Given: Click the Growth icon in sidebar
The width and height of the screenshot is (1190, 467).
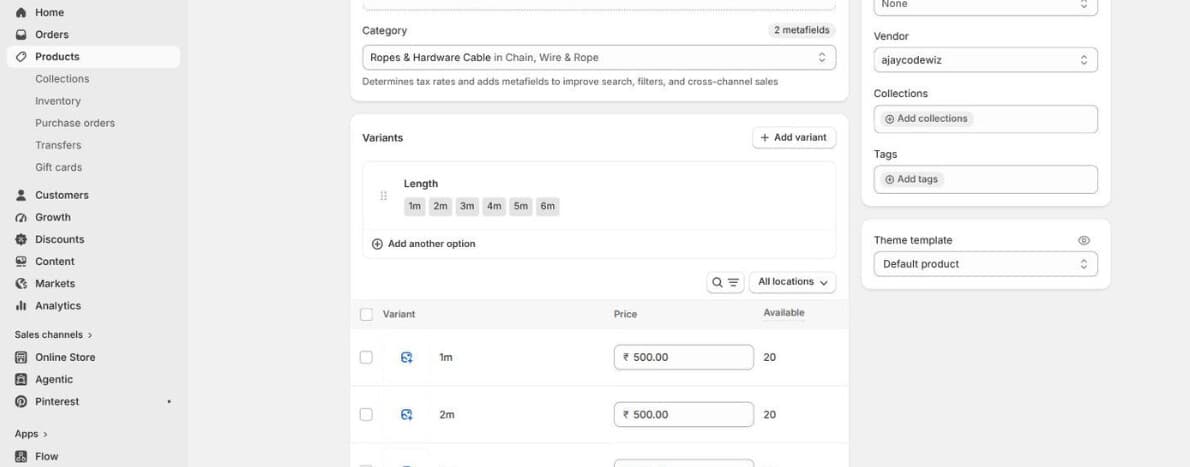Looking at the screenshot, I should [x=20, y=217].
